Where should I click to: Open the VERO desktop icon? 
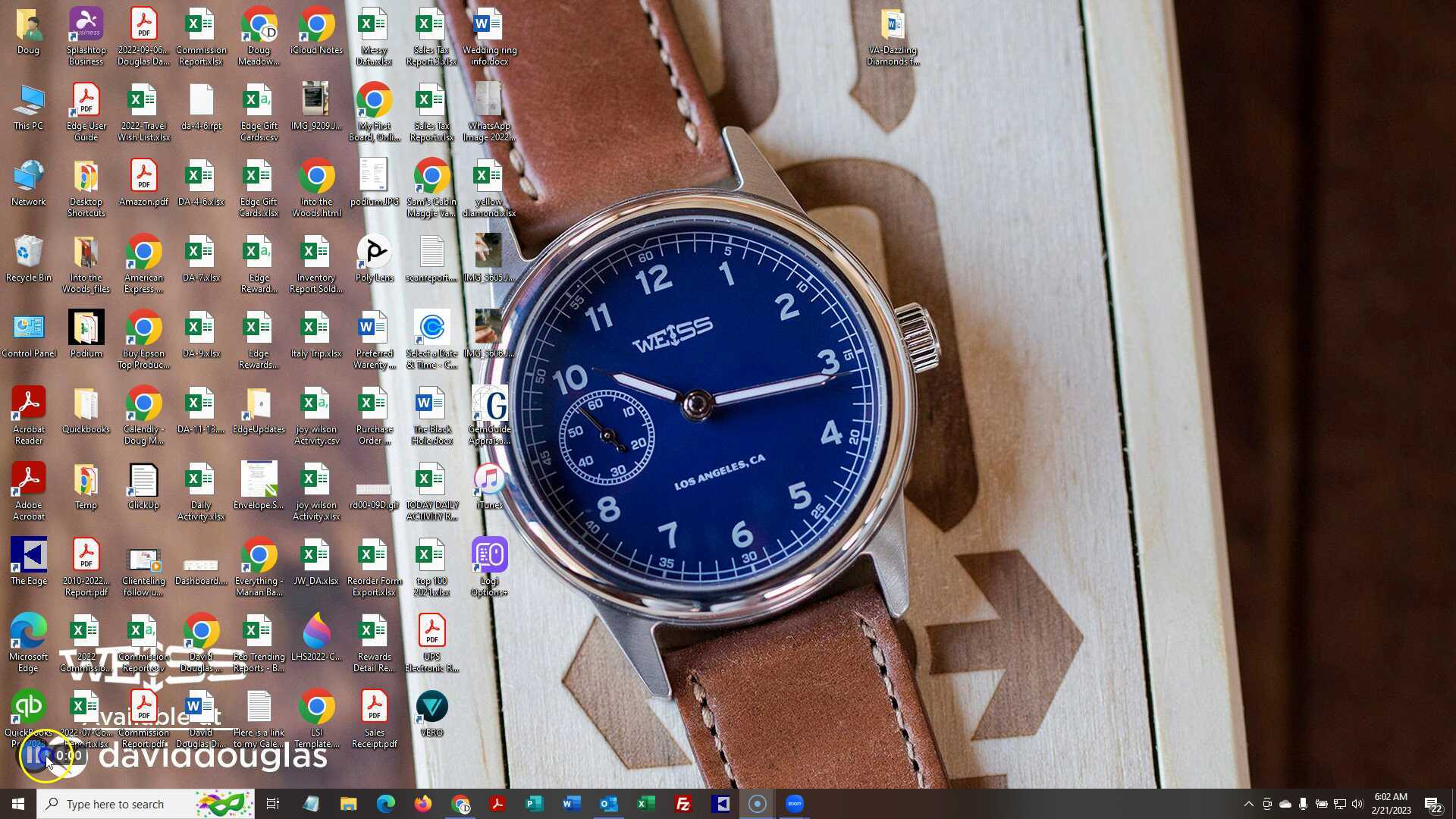(431, 705)
